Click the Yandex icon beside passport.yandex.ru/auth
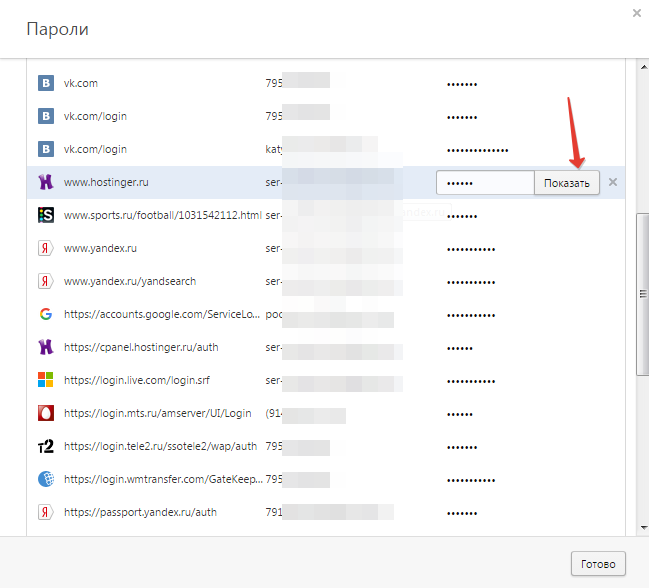Image resolution: width=649 pixels, height=588 pixels. (46, 512)
